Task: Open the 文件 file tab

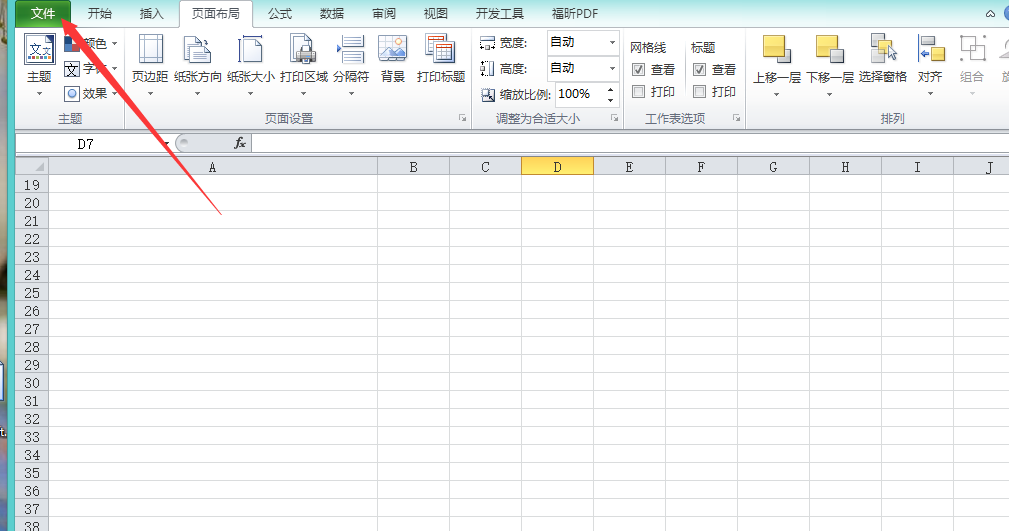Action: pos(43,14)
